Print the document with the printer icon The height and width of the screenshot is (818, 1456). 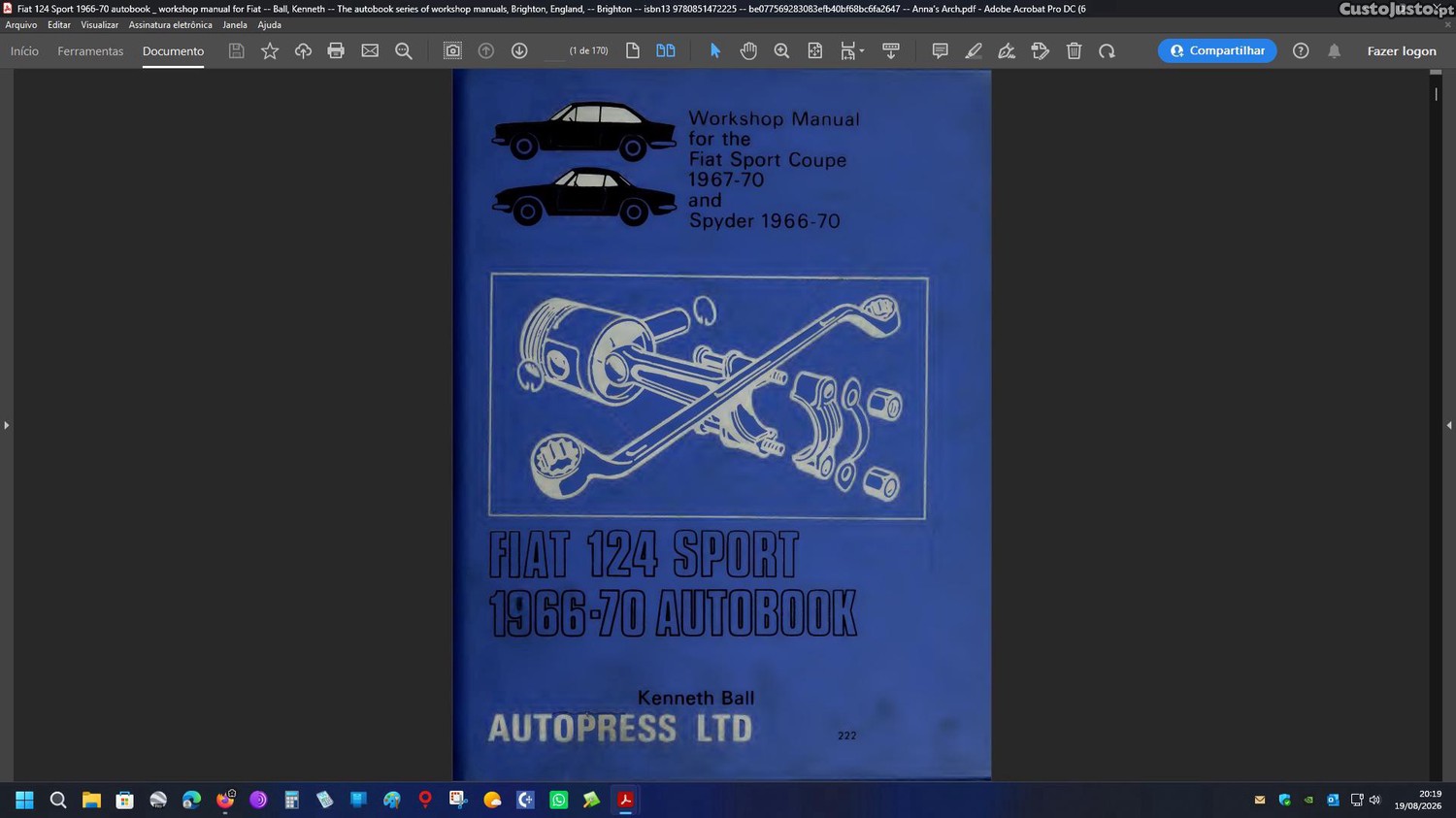coord(336,50)
